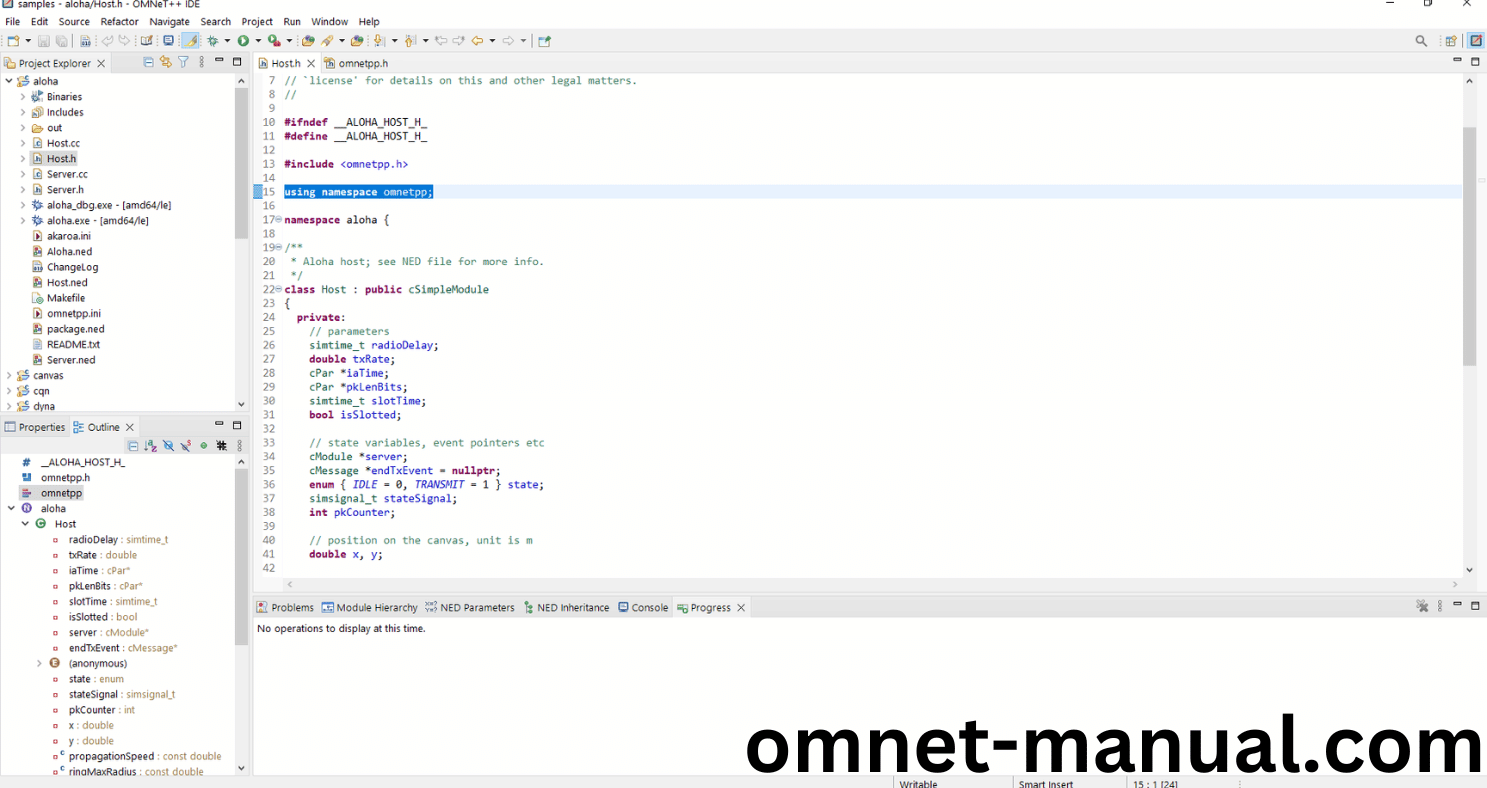Expand the canvas project folder
This screenshot has width=1487, height=788.
tap(9, 376)
